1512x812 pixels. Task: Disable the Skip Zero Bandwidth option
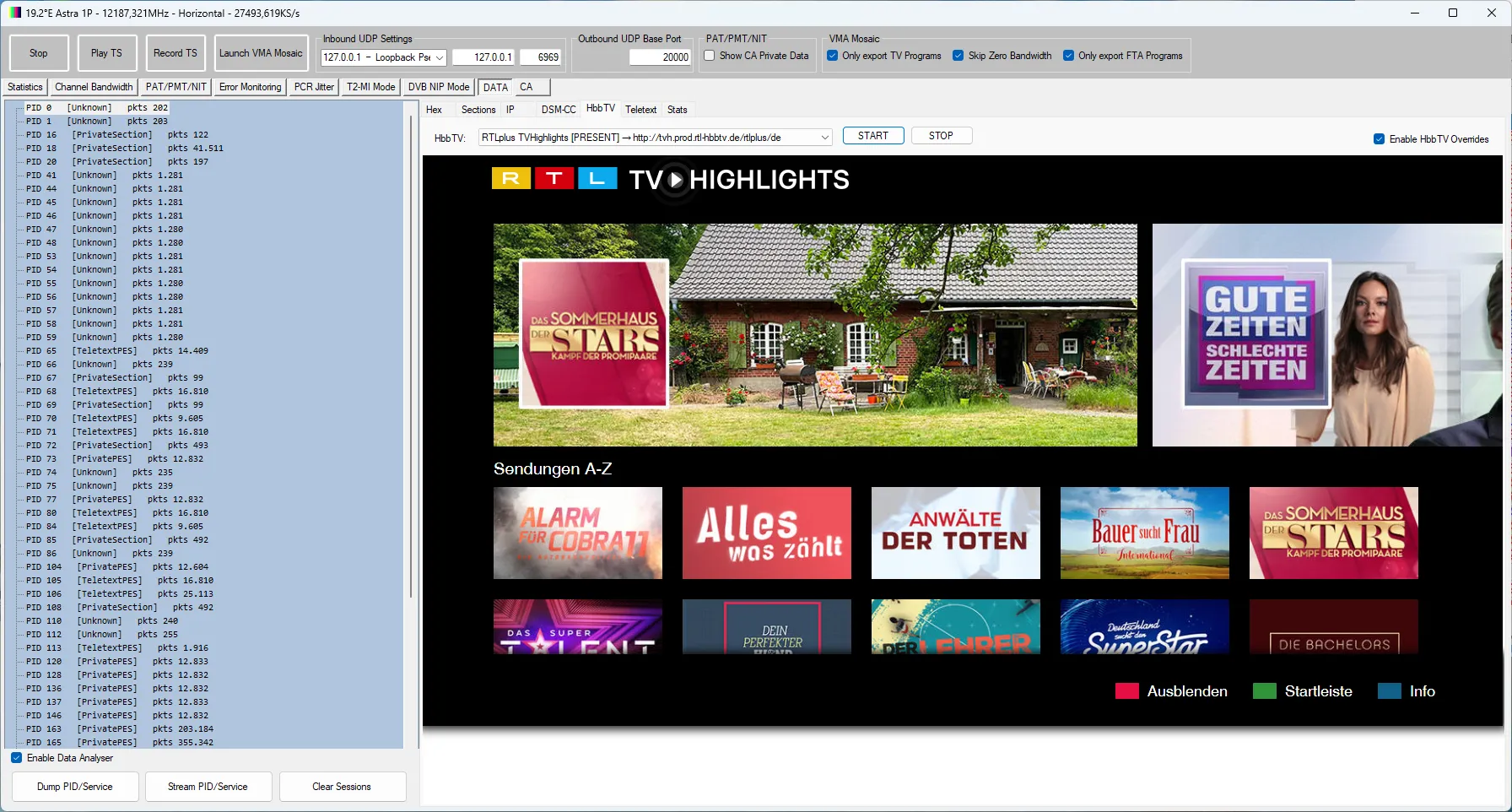[x=958, y=56]
